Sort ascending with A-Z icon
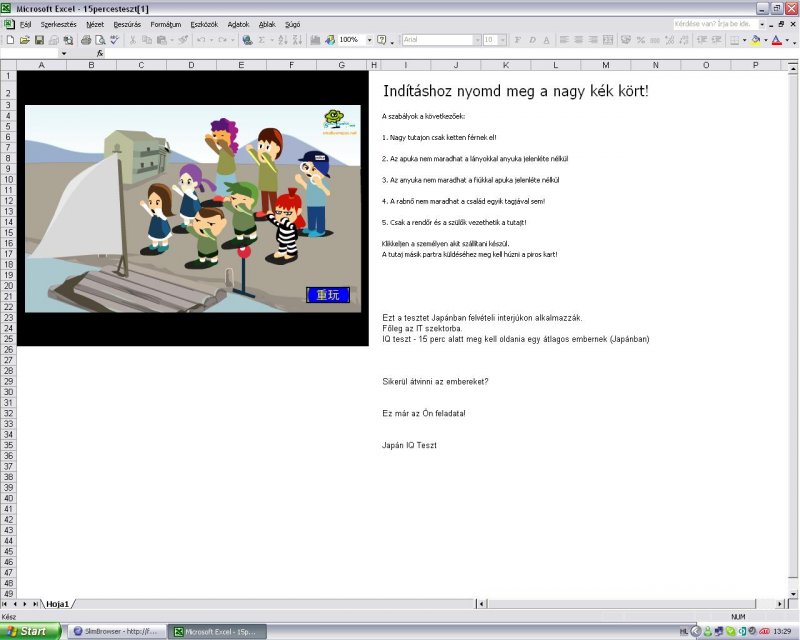 point(283,40)
